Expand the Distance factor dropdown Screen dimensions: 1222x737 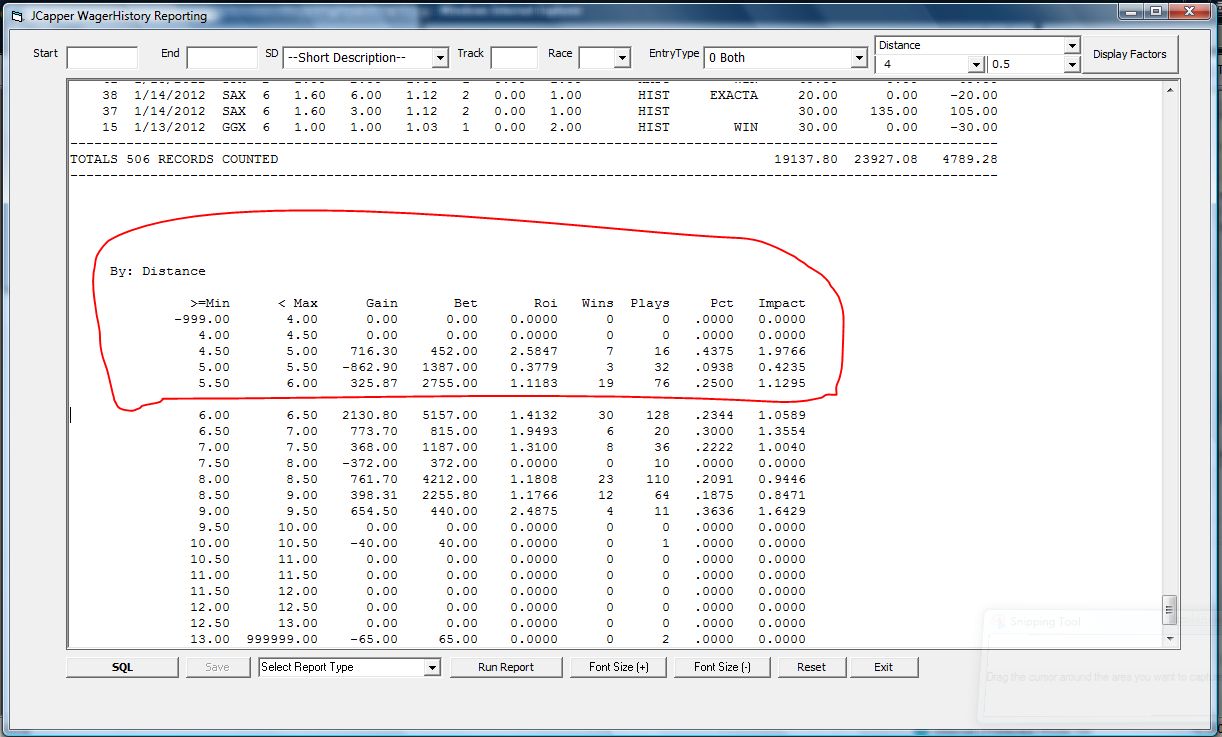coord(977,45)
